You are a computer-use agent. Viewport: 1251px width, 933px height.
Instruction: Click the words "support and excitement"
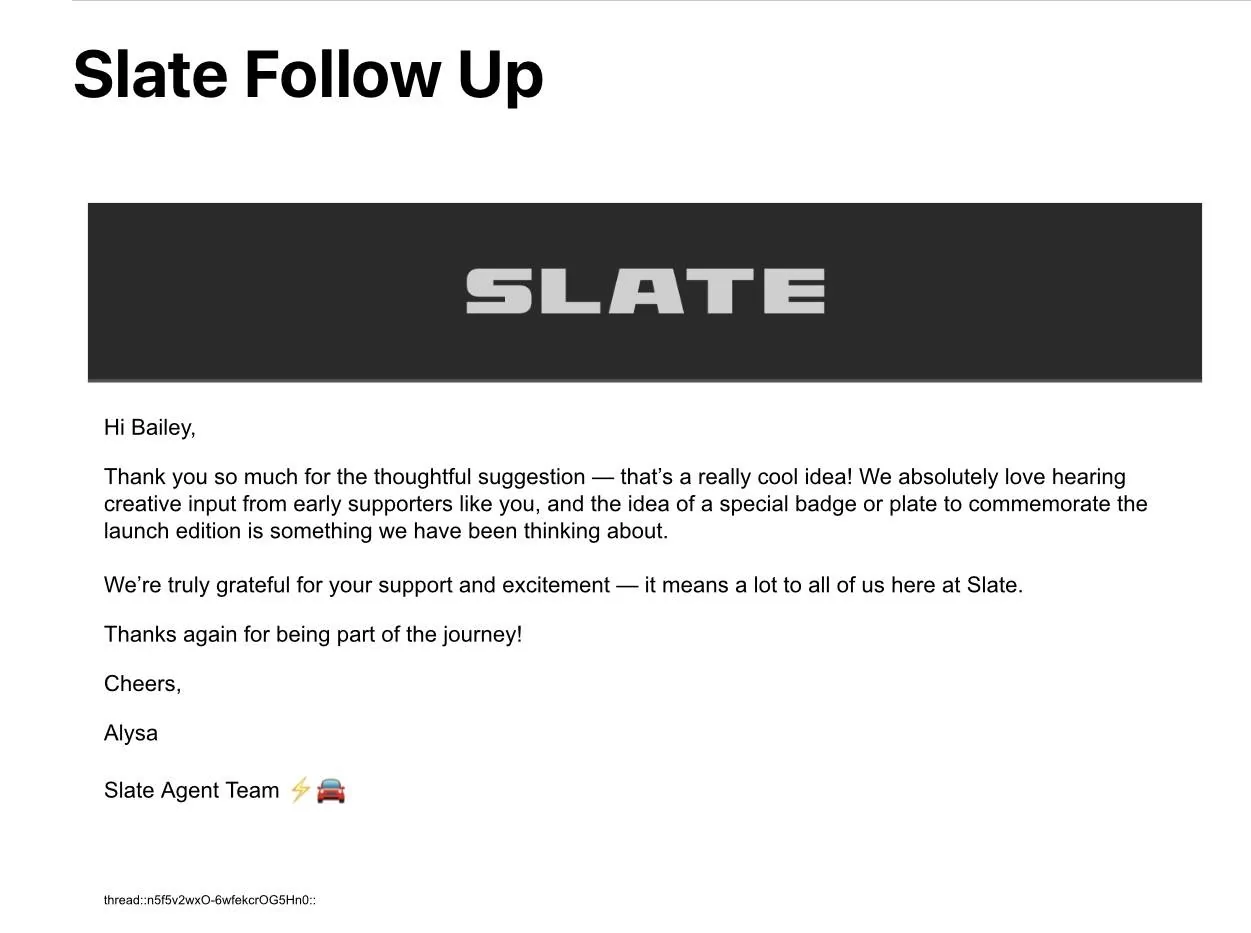[x=494, y=585]
